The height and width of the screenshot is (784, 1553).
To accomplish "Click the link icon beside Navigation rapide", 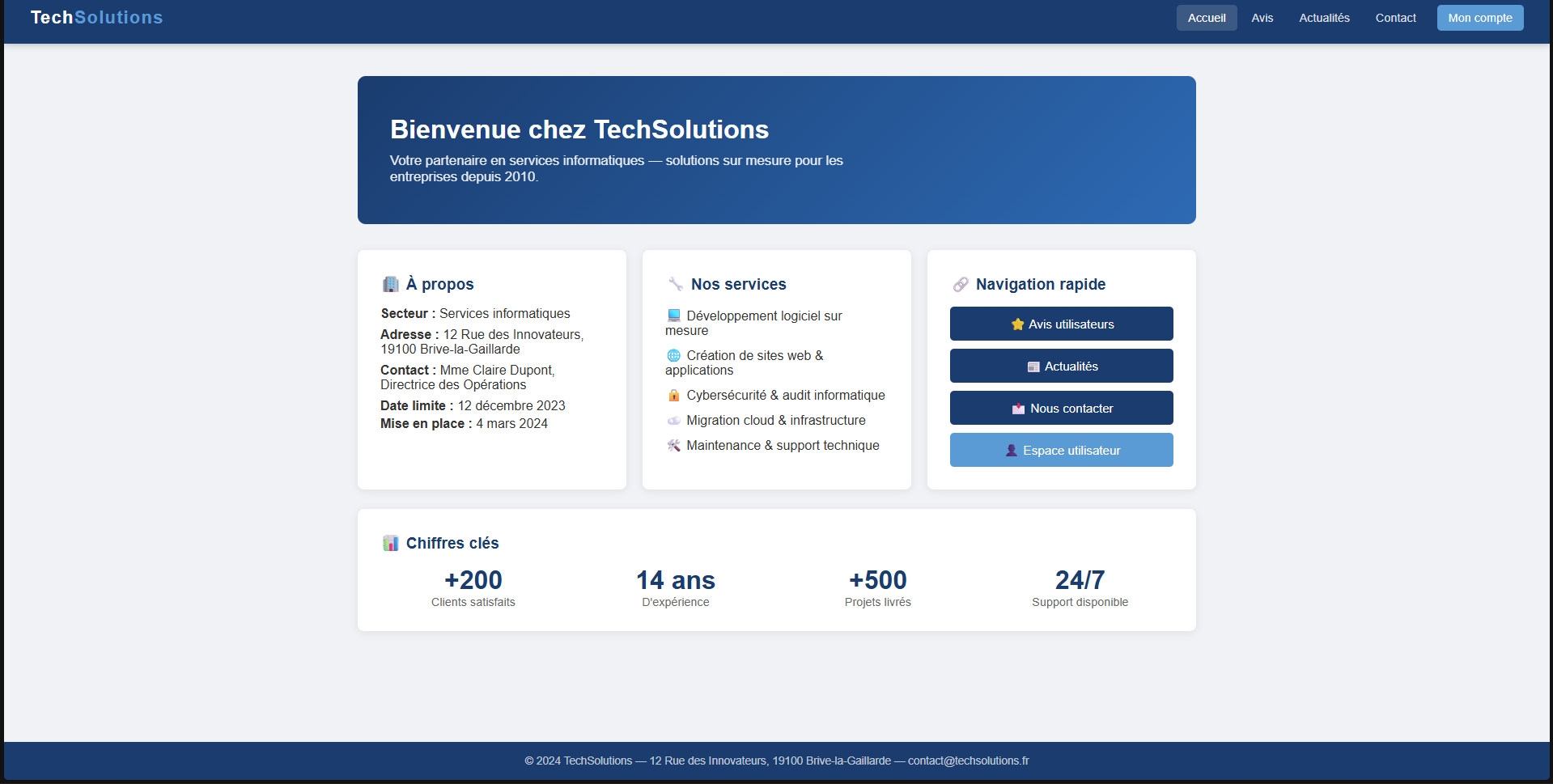I will click(x=961, y=284).
